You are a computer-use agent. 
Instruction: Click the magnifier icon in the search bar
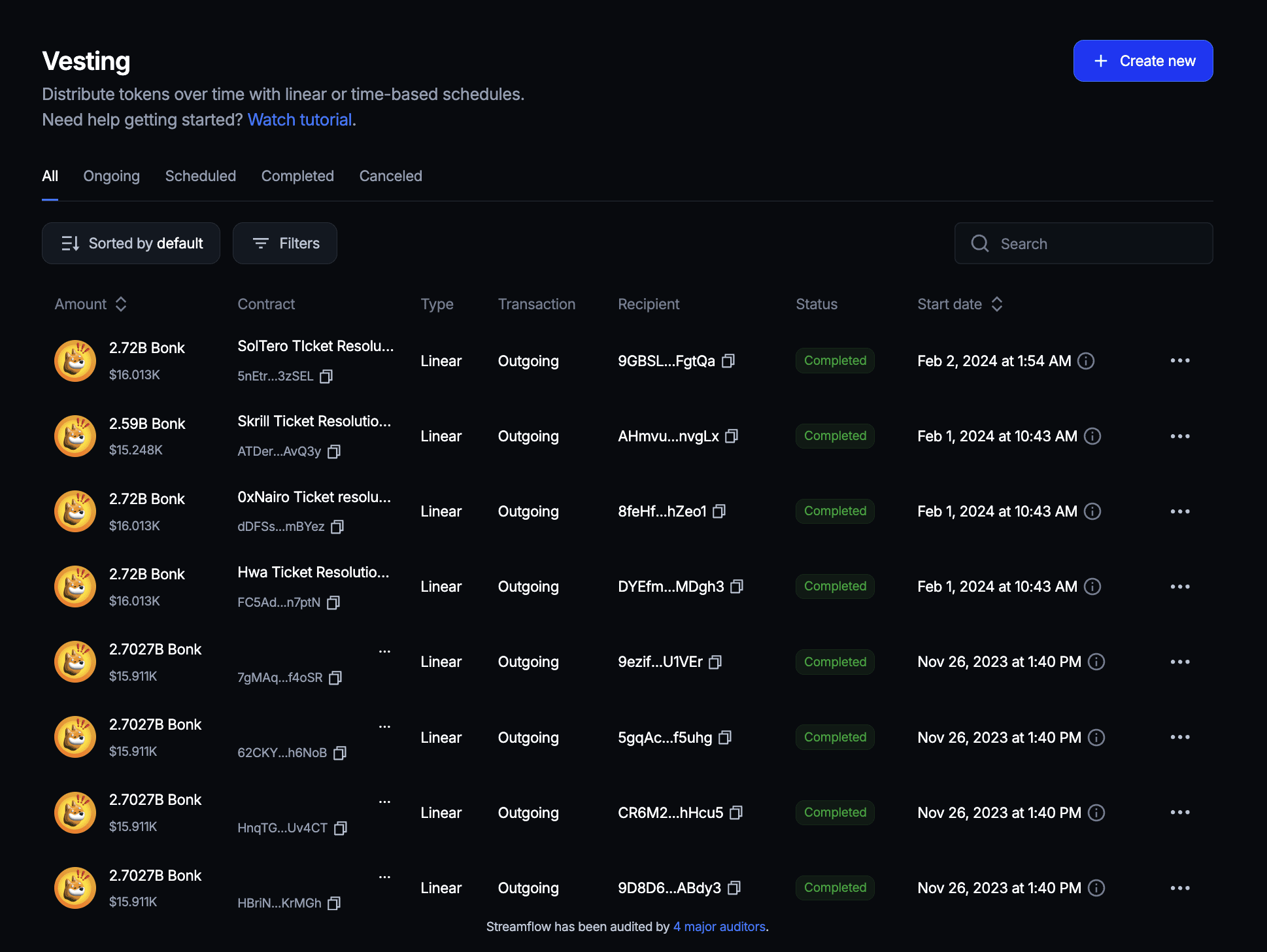[x=979, y=243]
